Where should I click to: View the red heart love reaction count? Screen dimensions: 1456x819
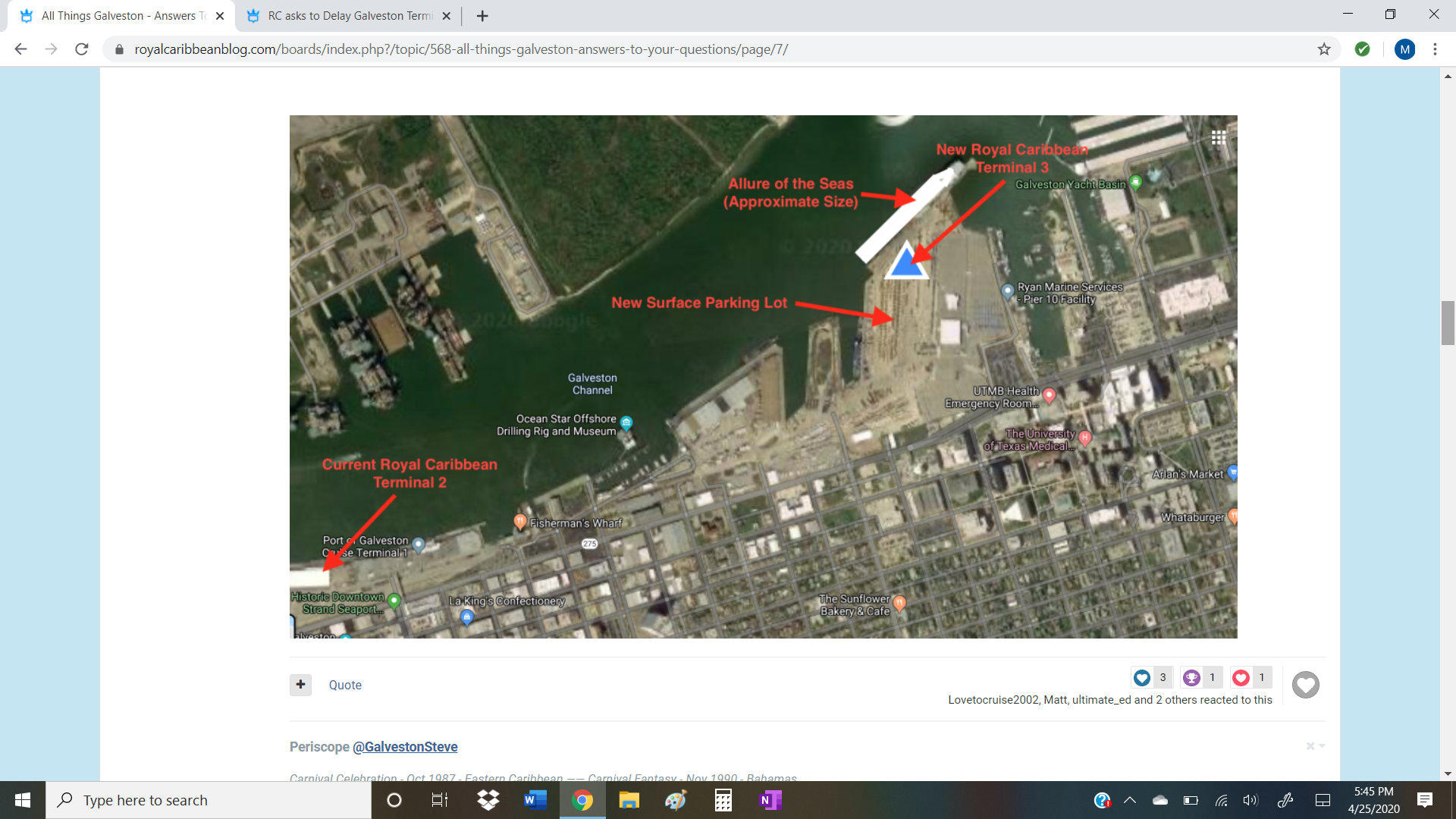[1251, 677]
